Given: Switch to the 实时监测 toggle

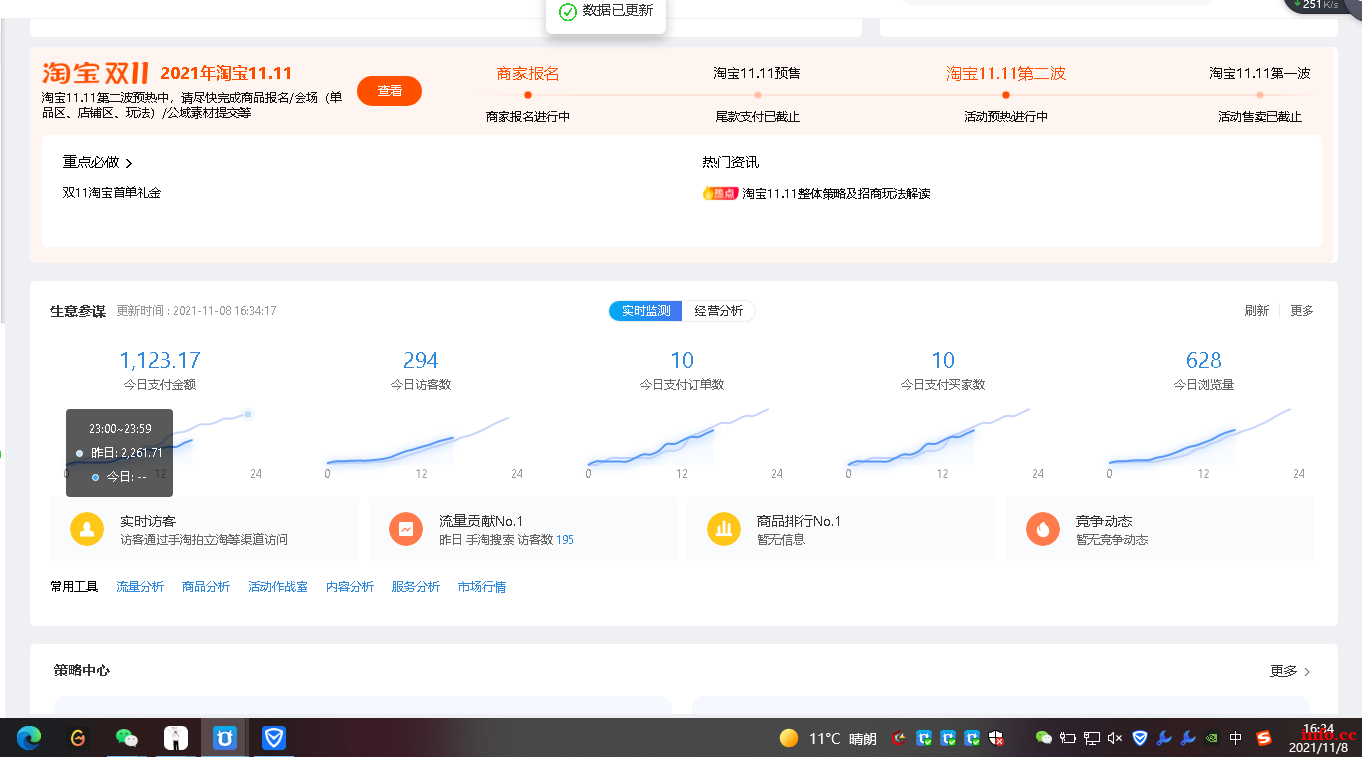Looking at the screenshot, I should pyautogui.click(x=646, y=311).
